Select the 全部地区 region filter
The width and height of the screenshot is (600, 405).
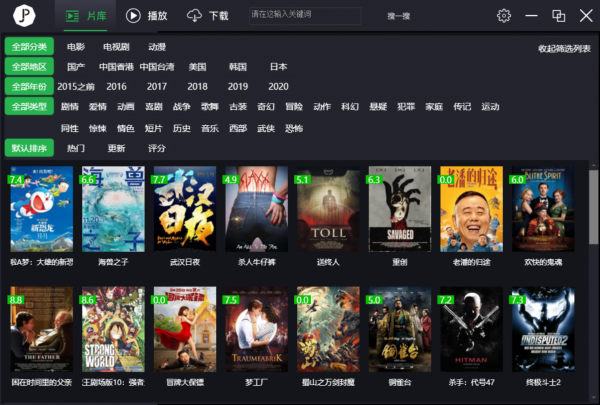tap(29, 67)
